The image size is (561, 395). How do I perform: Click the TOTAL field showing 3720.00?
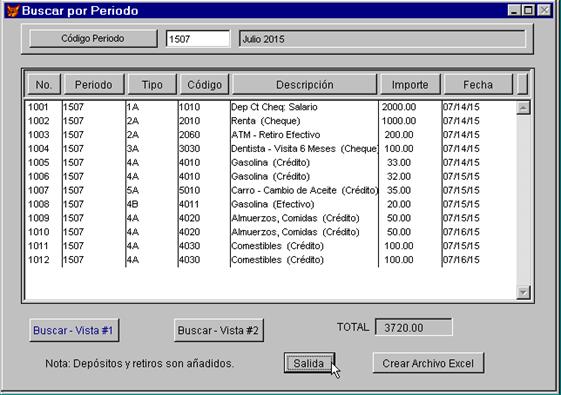[x=414, y=327]
